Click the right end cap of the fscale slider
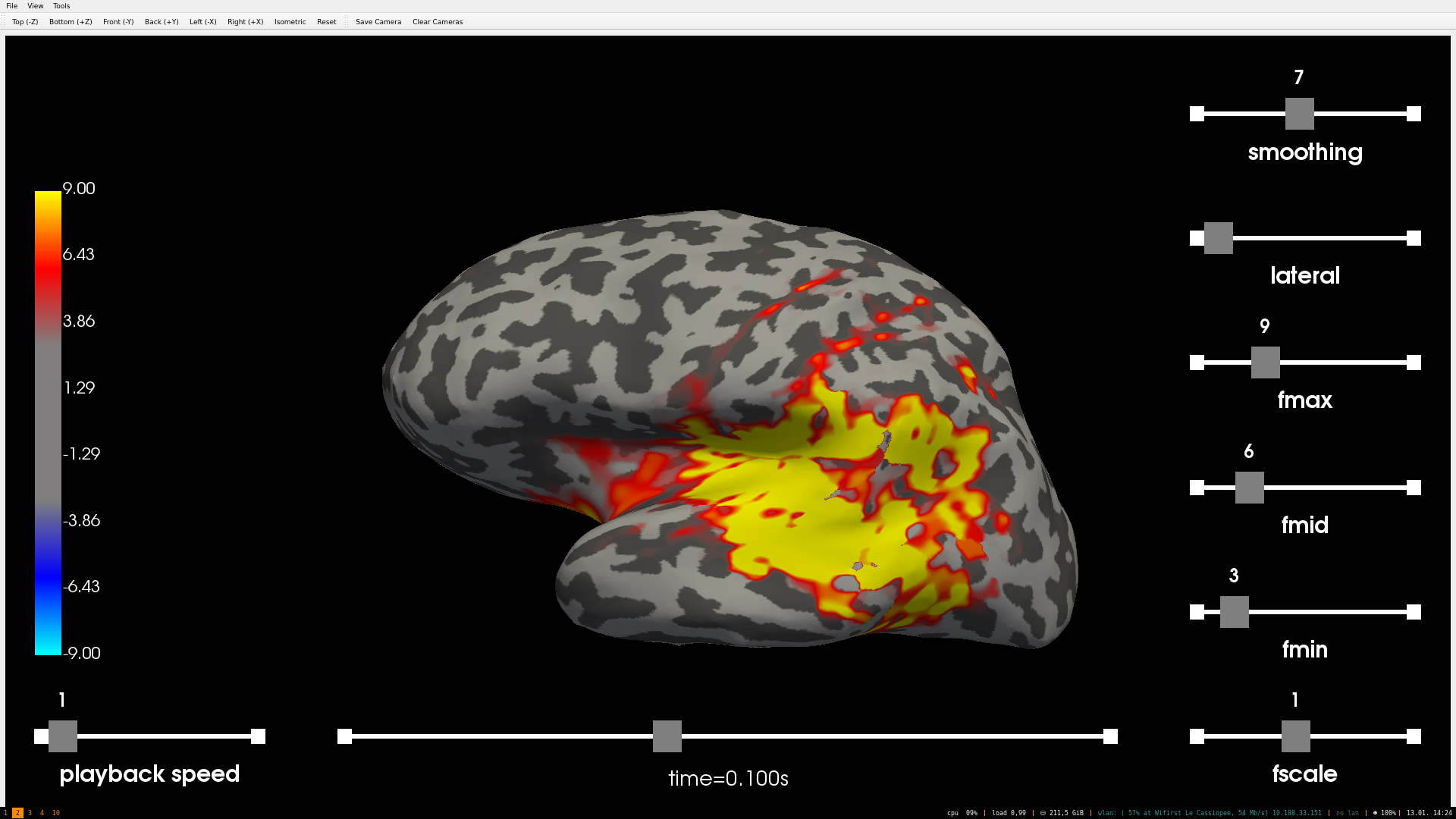 pos(1414,736)
